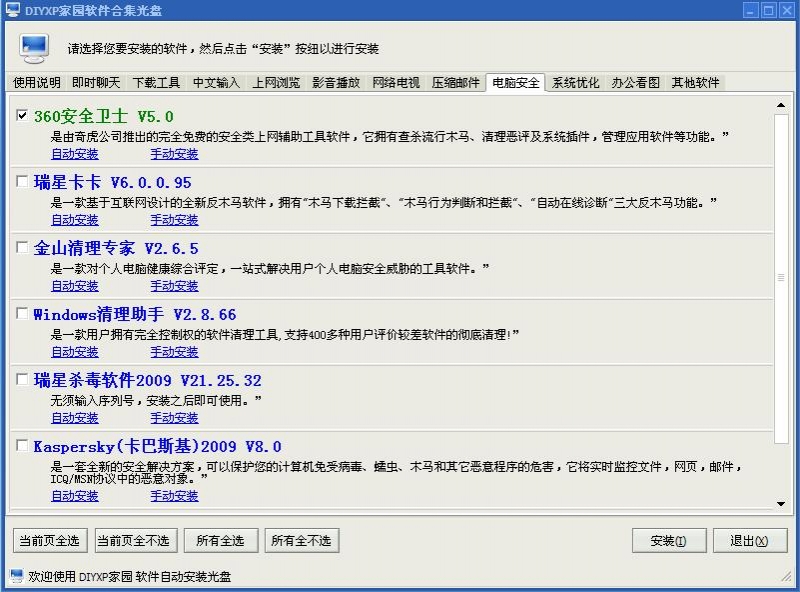
Task: Check the 瑞星卡卡 V6.0.0.95 checkbox
Action: (22, 181)
